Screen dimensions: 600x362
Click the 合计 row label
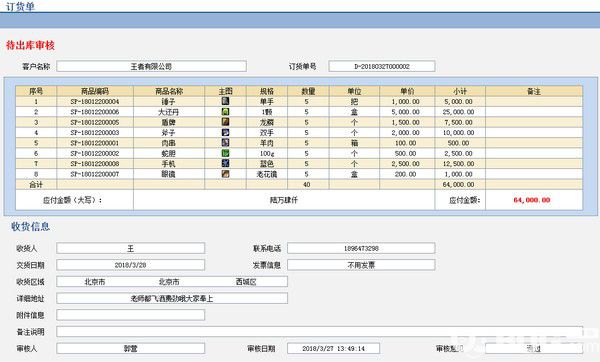(x=36, y=184)
